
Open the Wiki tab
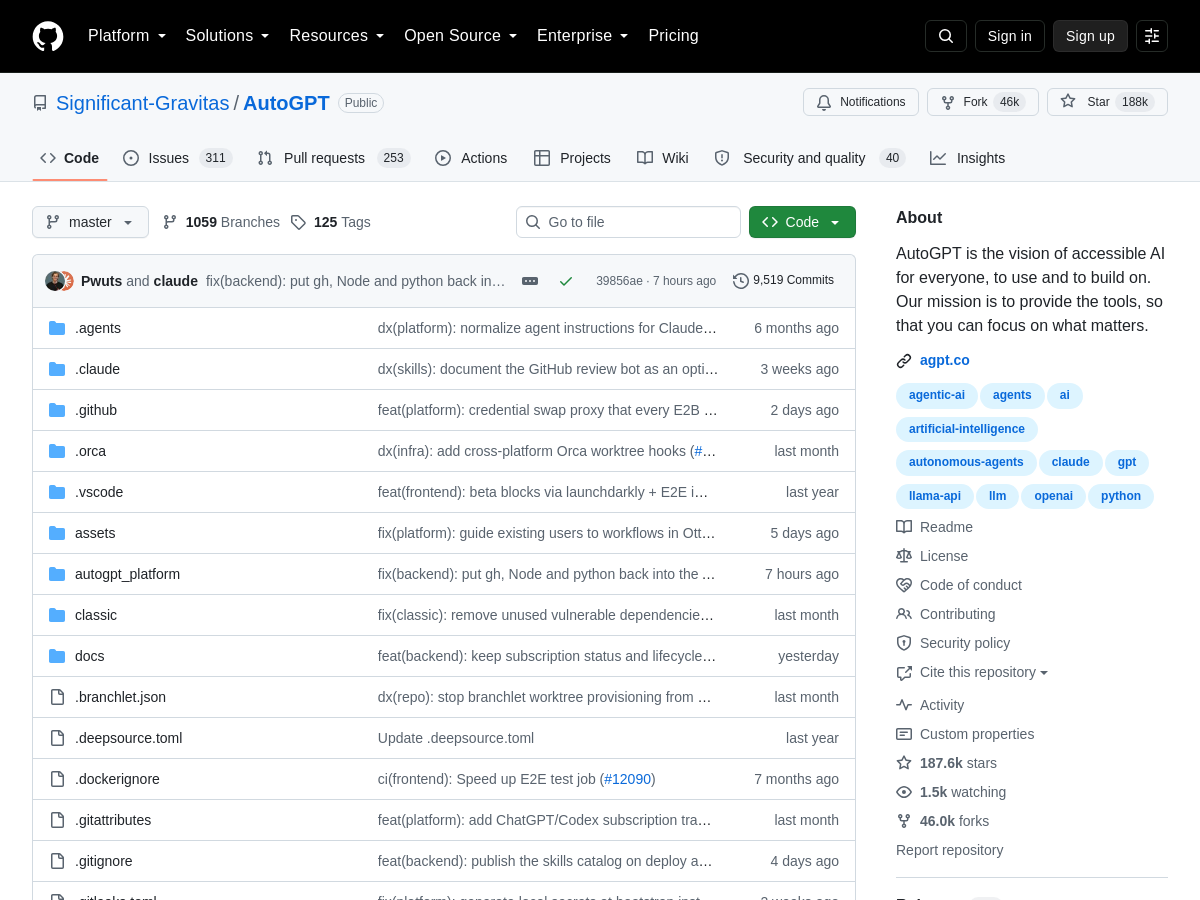(663, 158)
